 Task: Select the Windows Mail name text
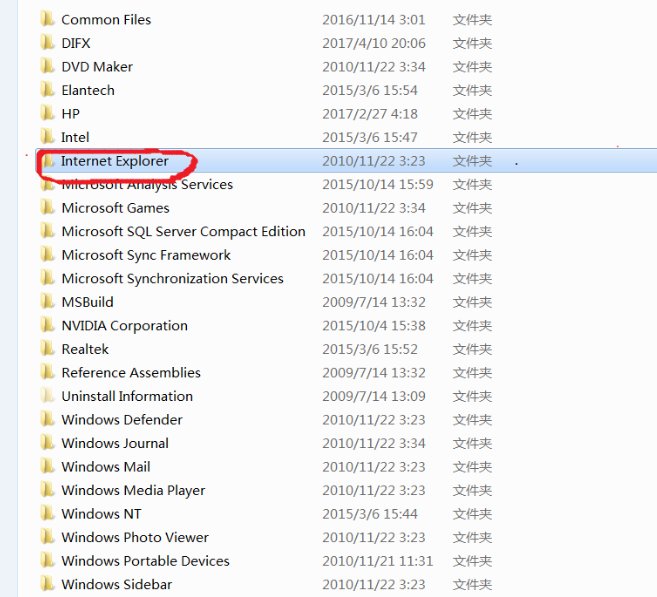pyautogui.click(x=106, y=467)
